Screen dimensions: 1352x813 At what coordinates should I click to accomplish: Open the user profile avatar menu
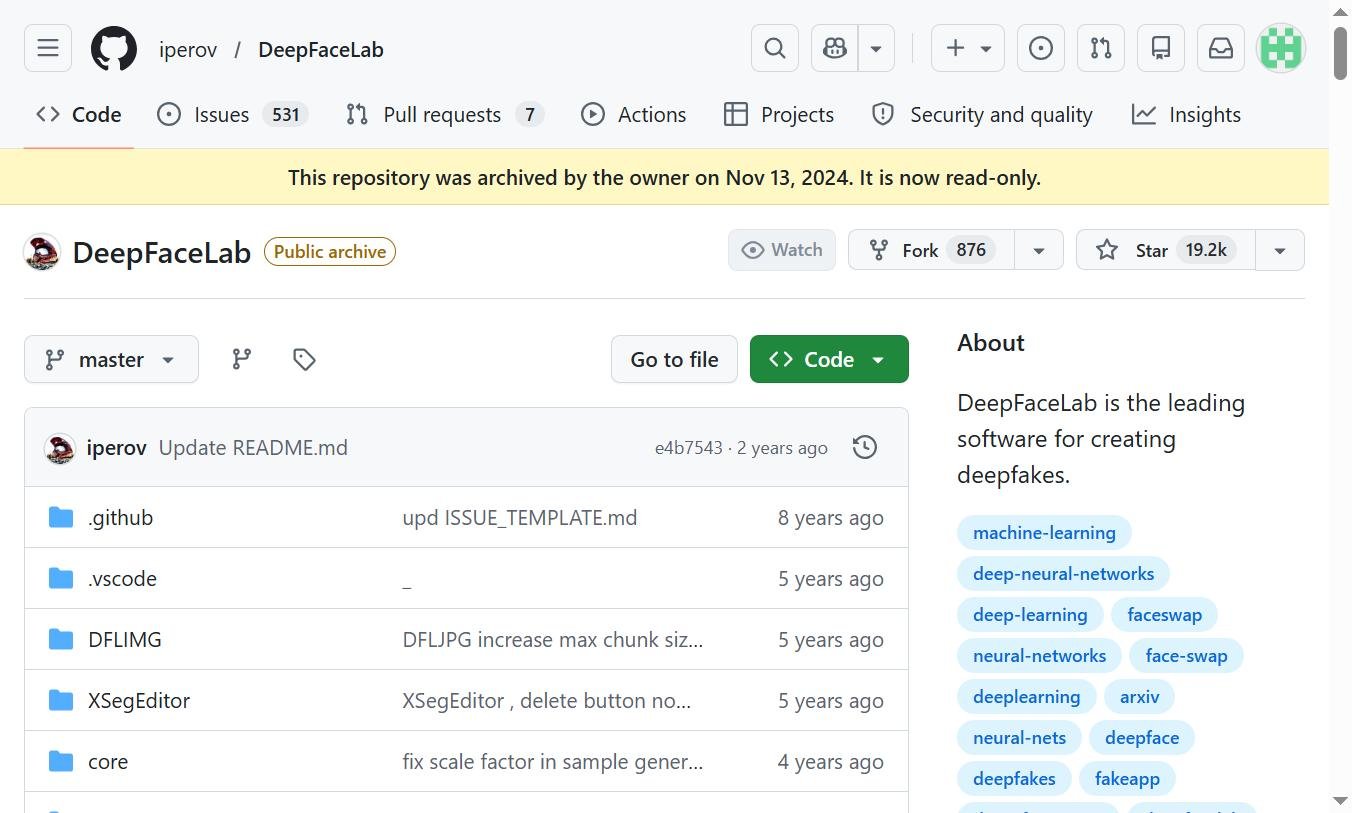click(x=1281, y=48)
